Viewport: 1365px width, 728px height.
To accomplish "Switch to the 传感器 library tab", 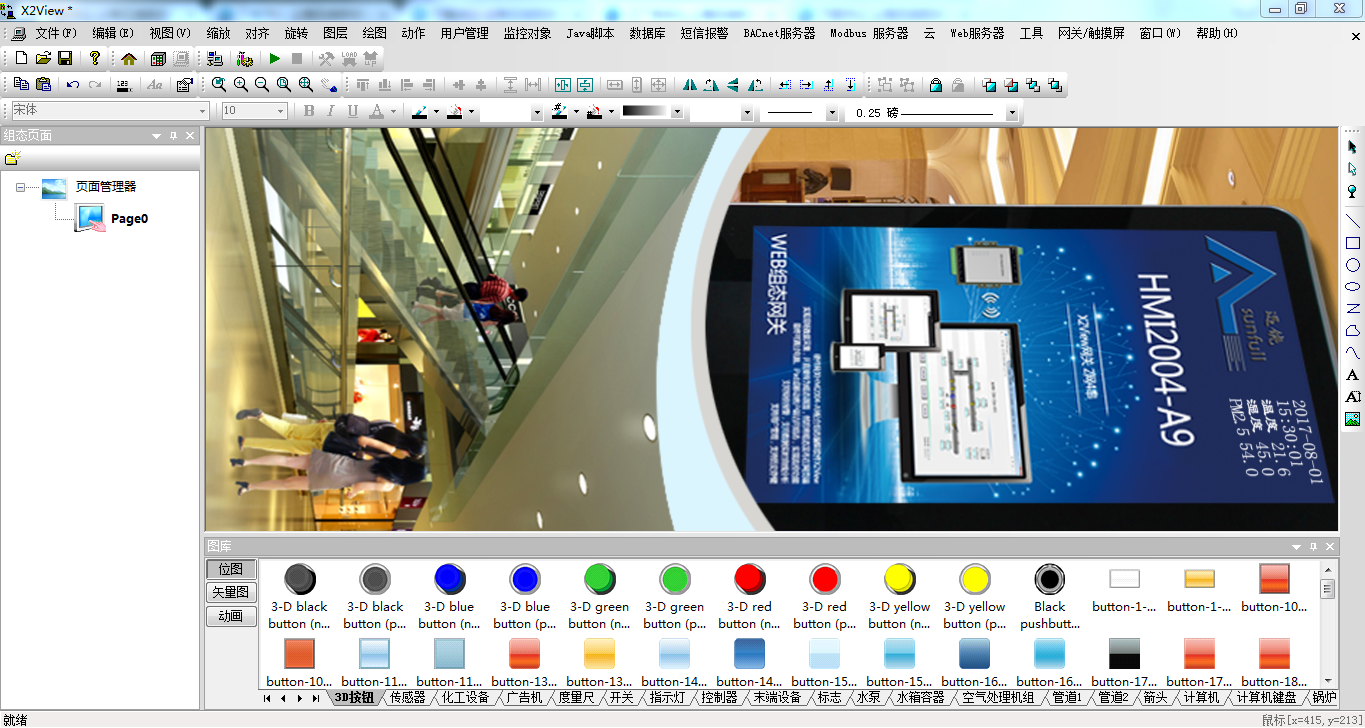I will point(408,697).
